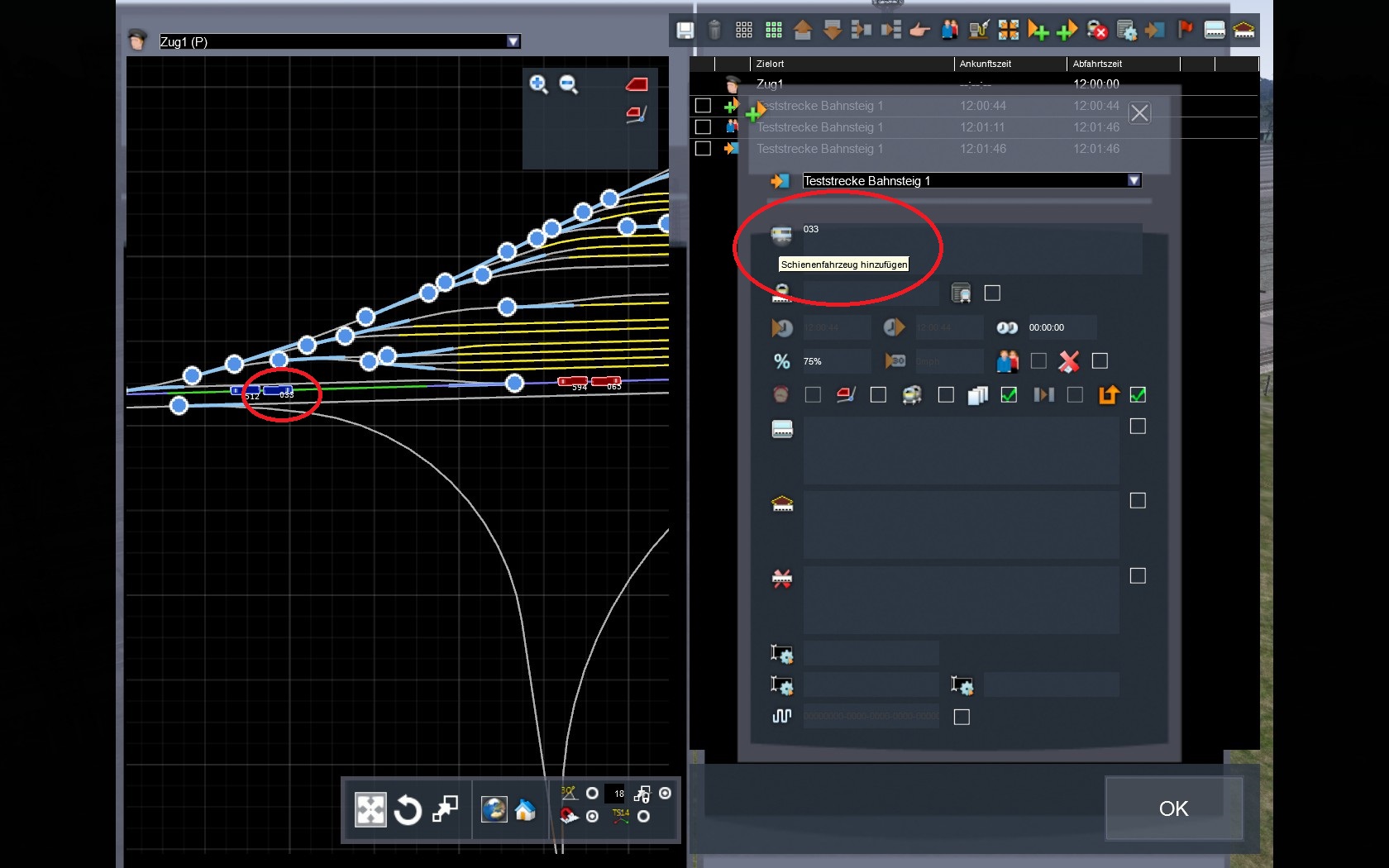Expand the Teststrecke Bahnsteig 1 destination dropdown
1389x868 pixels.
(1134, 180)
